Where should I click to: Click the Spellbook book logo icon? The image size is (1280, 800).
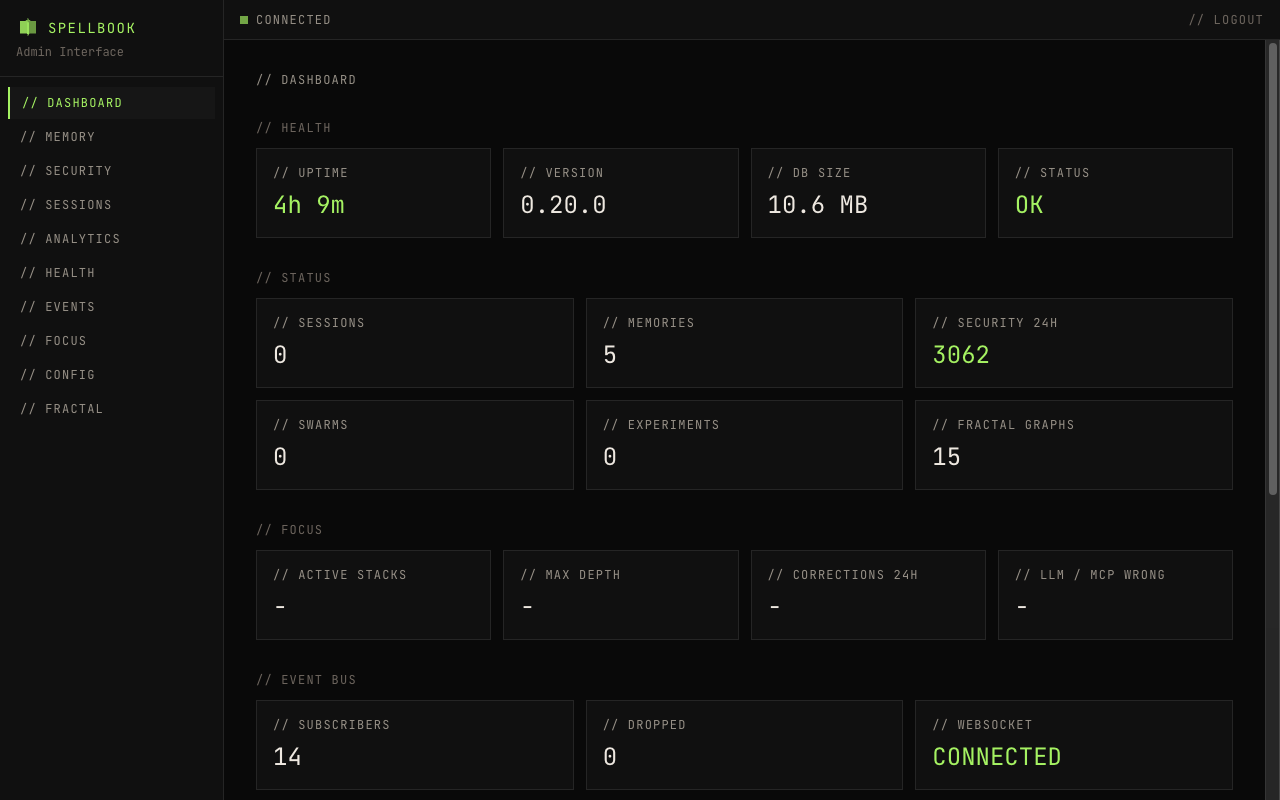coord(27,27)
